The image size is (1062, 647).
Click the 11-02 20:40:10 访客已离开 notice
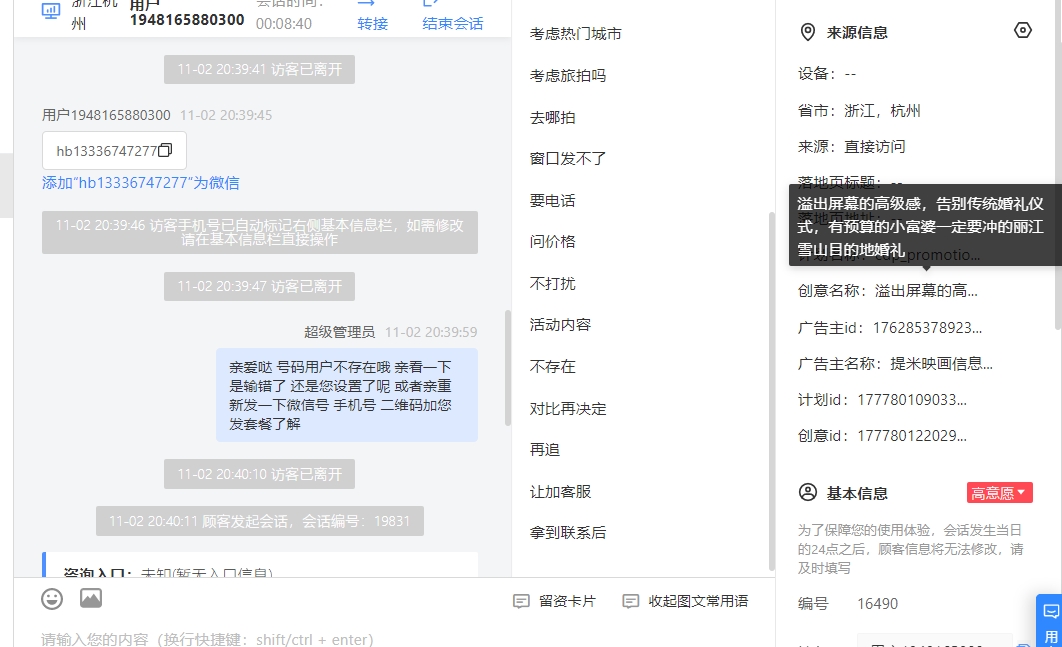coord(259,474)
